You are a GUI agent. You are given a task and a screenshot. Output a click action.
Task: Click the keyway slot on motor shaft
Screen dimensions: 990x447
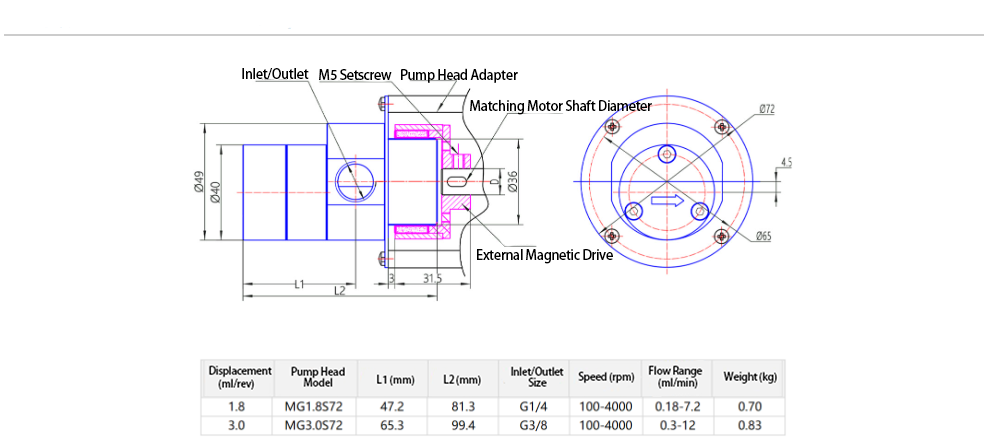point(456,182)
